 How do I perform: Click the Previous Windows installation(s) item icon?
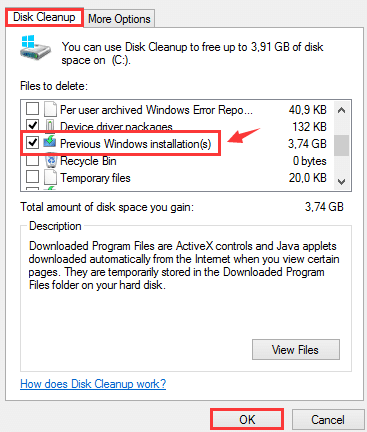coord(50,142)
